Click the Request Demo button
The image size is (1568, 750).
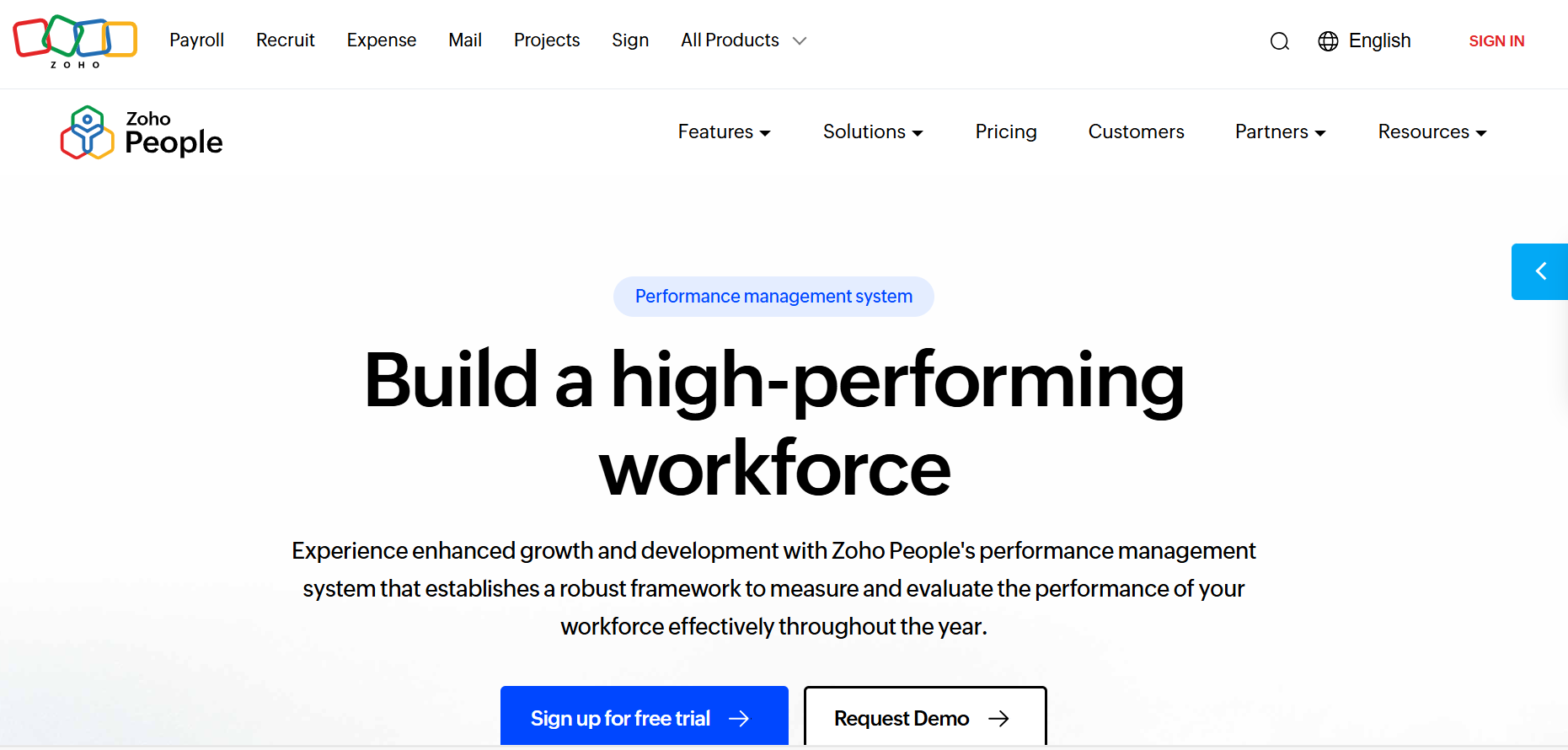click(925, 717)
